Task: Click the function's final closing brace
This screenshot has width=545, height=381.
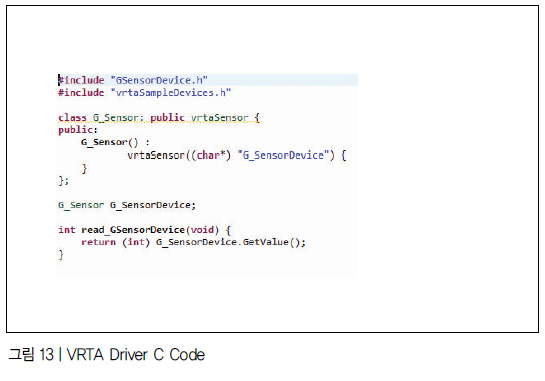Action: point(61,254)
